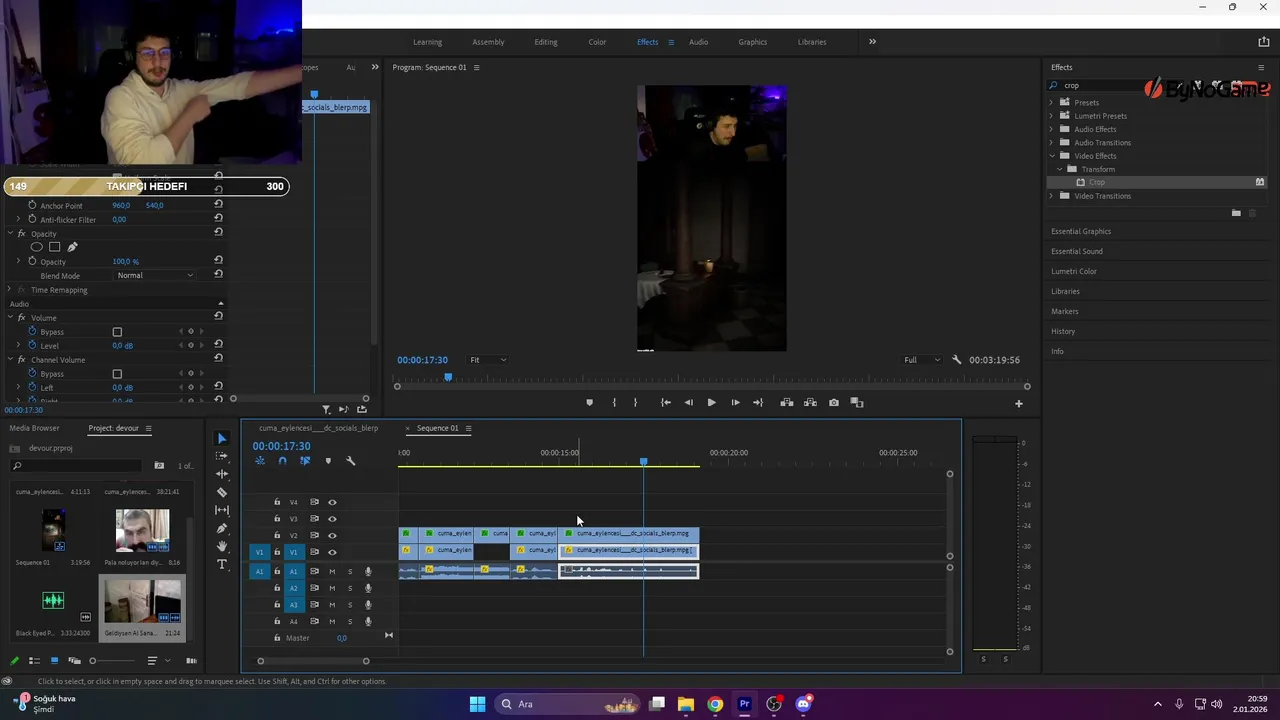Expand the Audio Effects folder
The width and height of the screenshot is (1280, 720).
1052,129
